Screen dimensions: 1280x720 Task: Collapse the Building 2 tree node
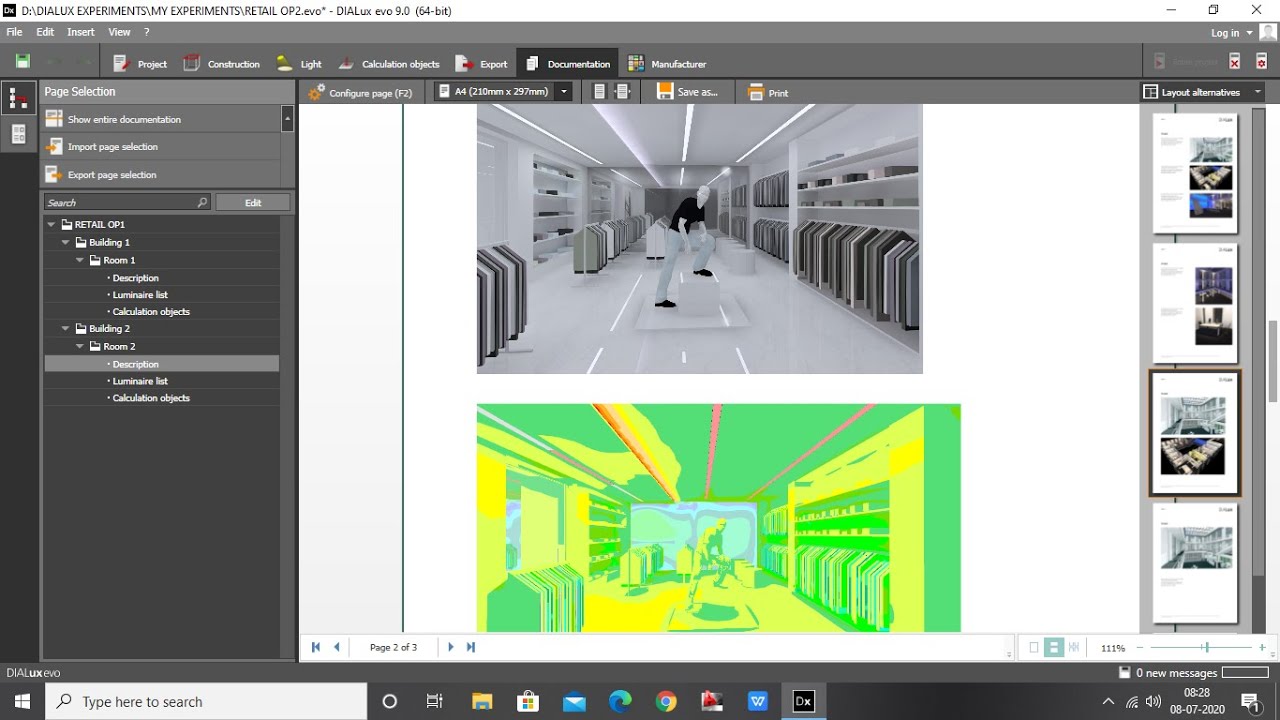point(66,328)
